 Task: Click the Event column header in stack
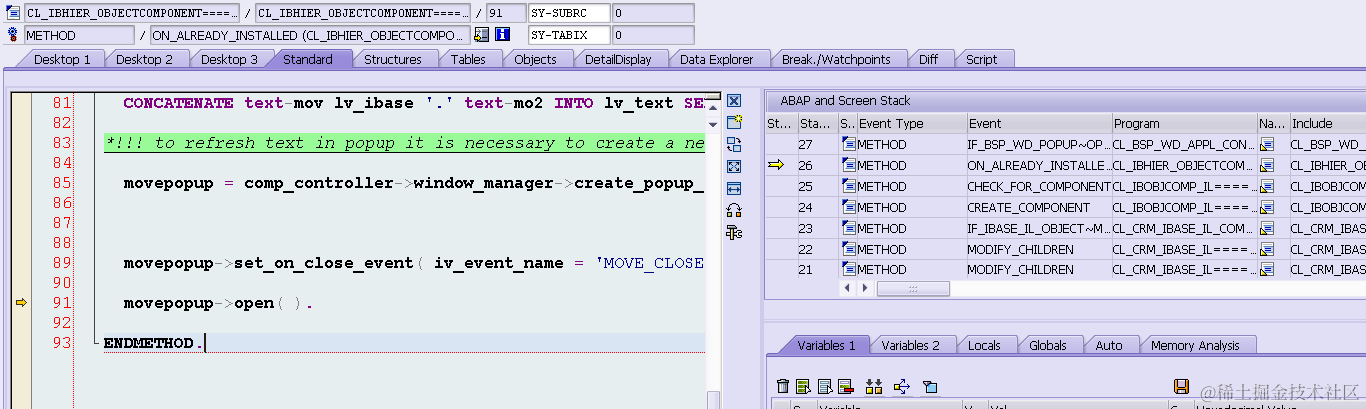coord(1039,124)
